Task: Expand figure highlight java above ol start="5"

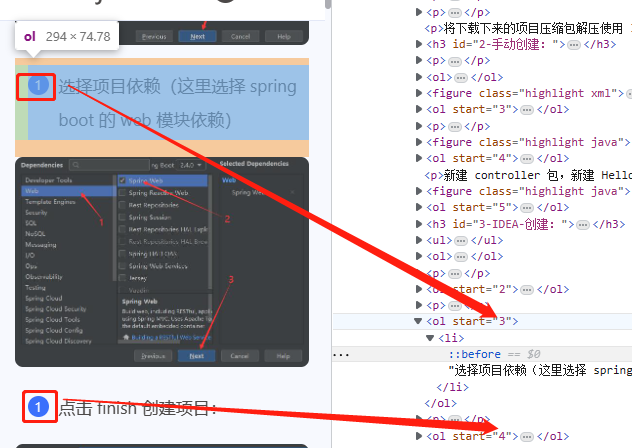Action: click(x=419, y=191)
